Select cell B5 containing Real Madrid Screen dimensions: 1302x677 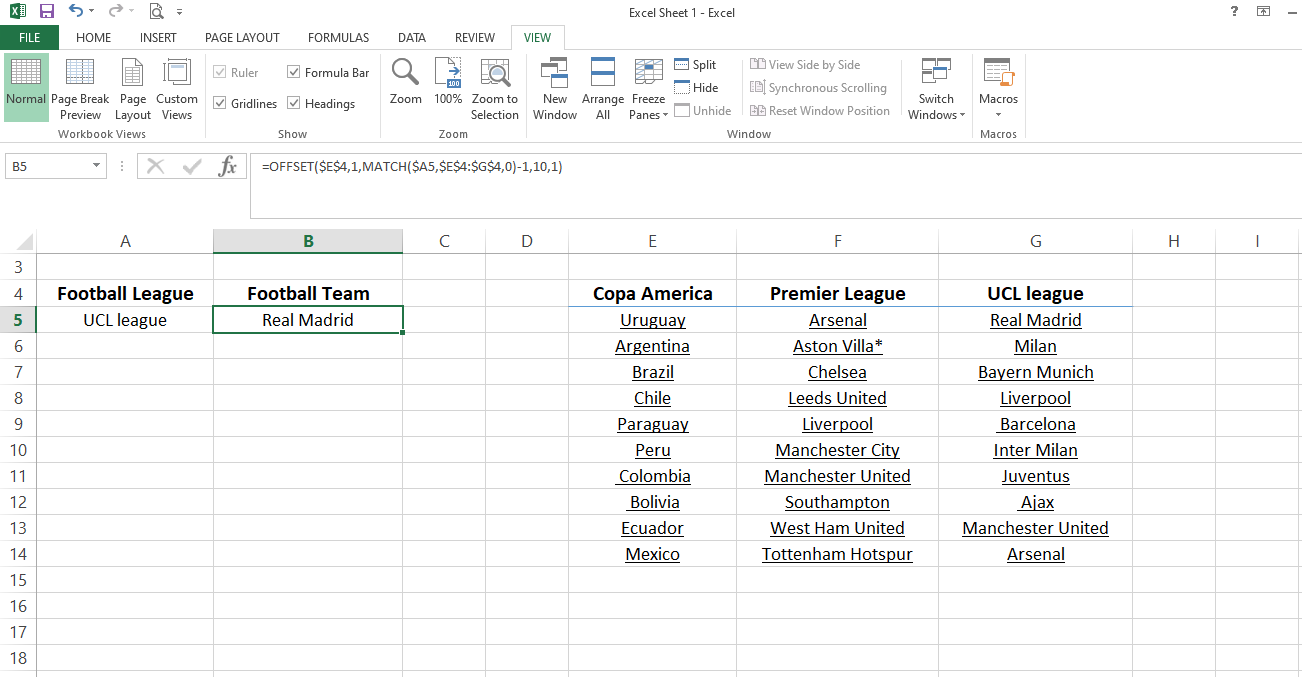coord(307,319)
